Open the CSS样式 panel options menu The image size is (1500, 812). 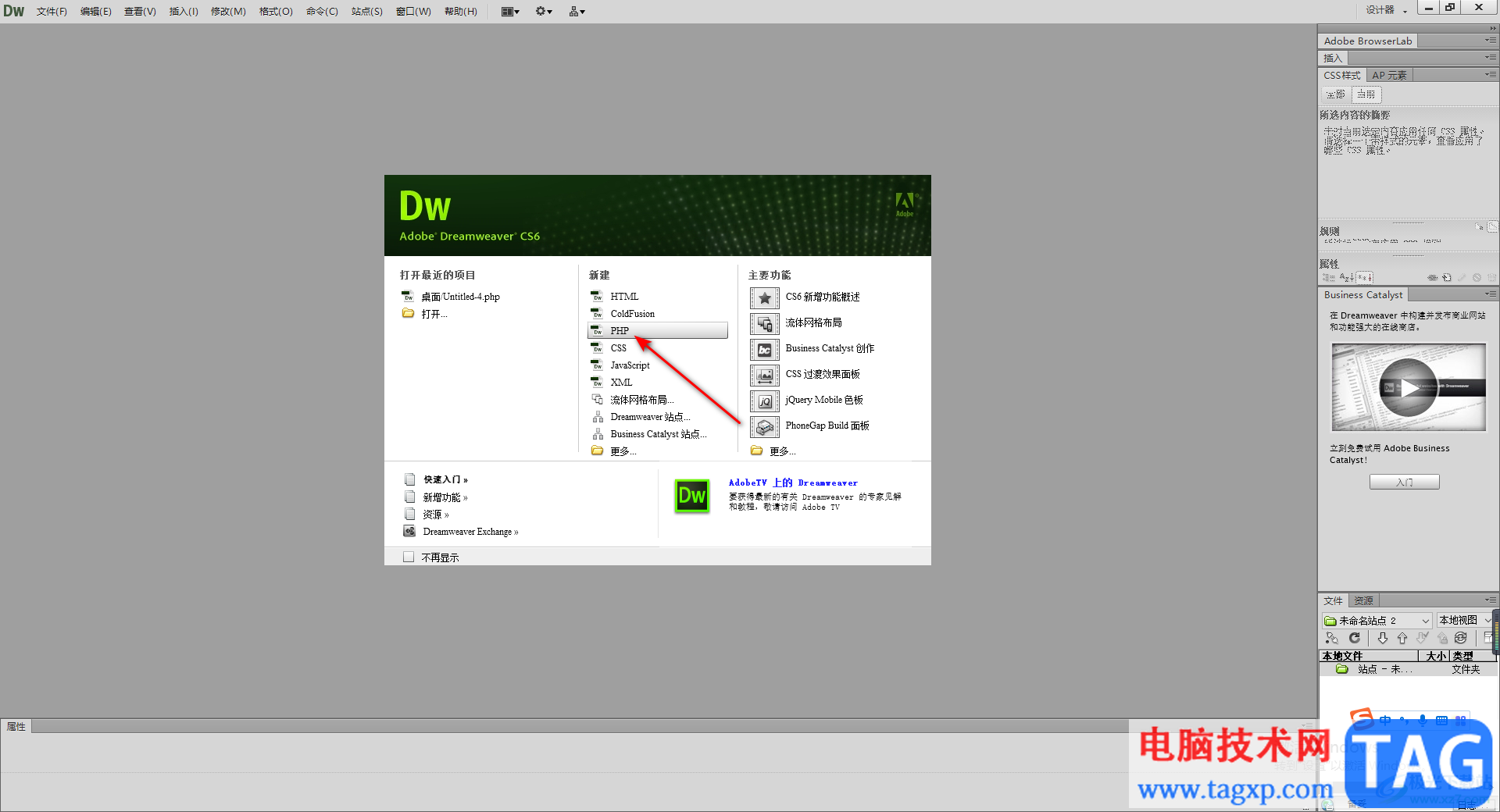point(1491,75)
